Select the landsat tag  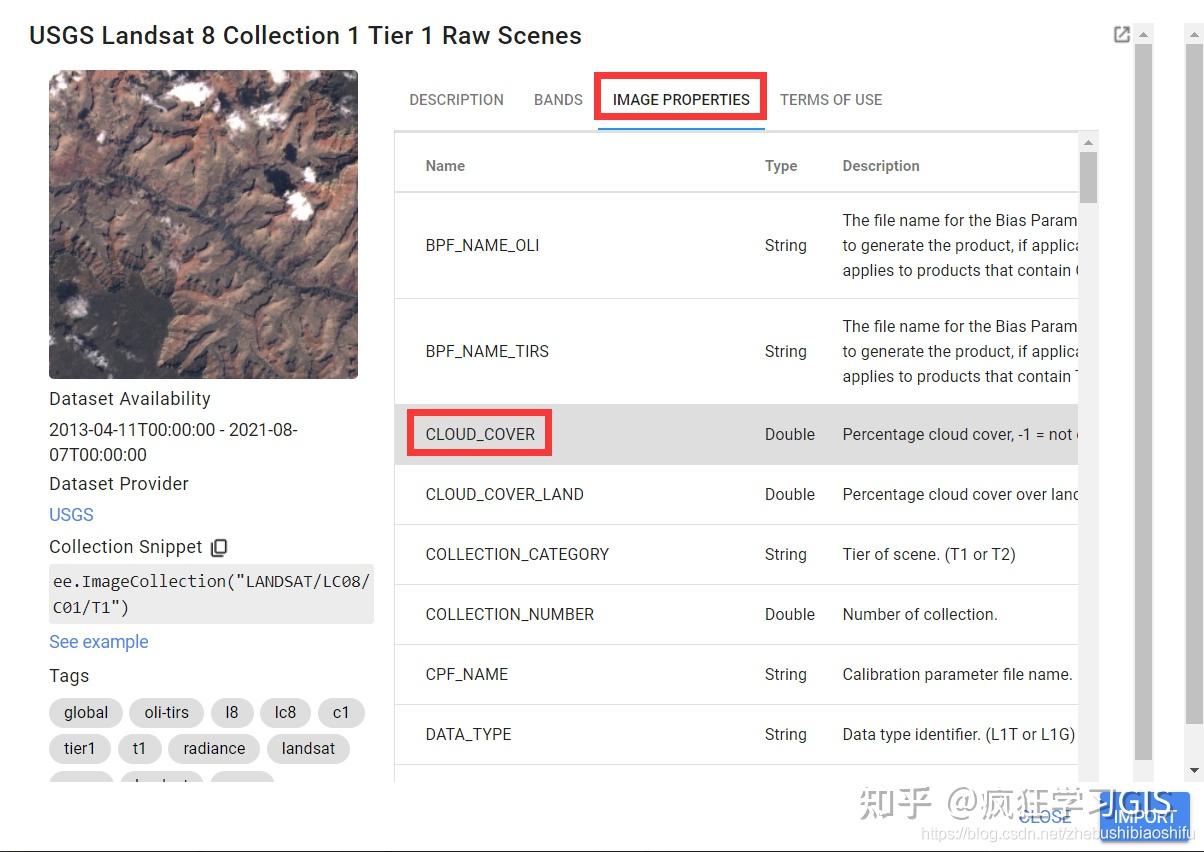coord(308,748)
